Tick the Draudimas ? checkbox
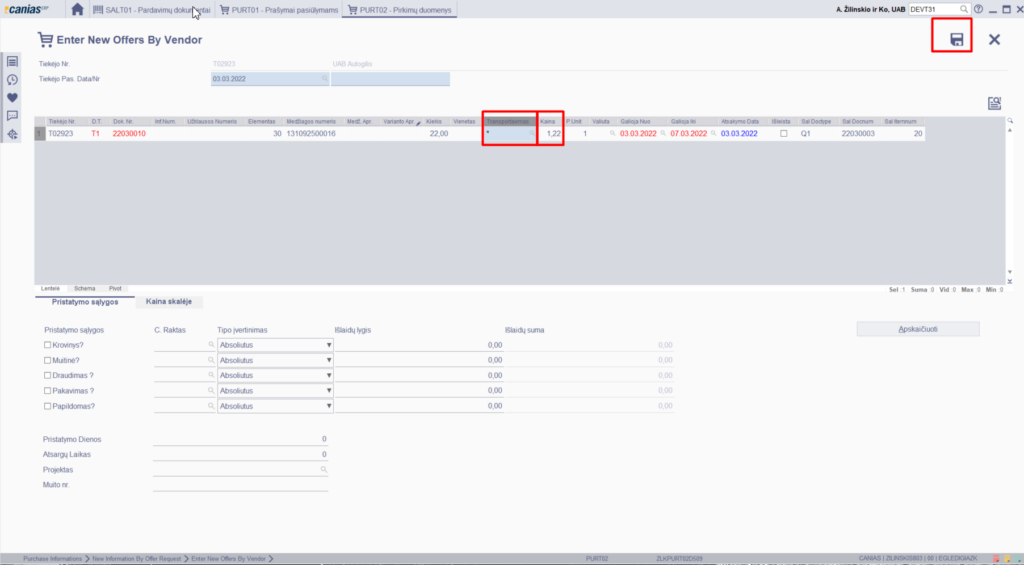Screen dimensions: 1024x565 [48, 375]
